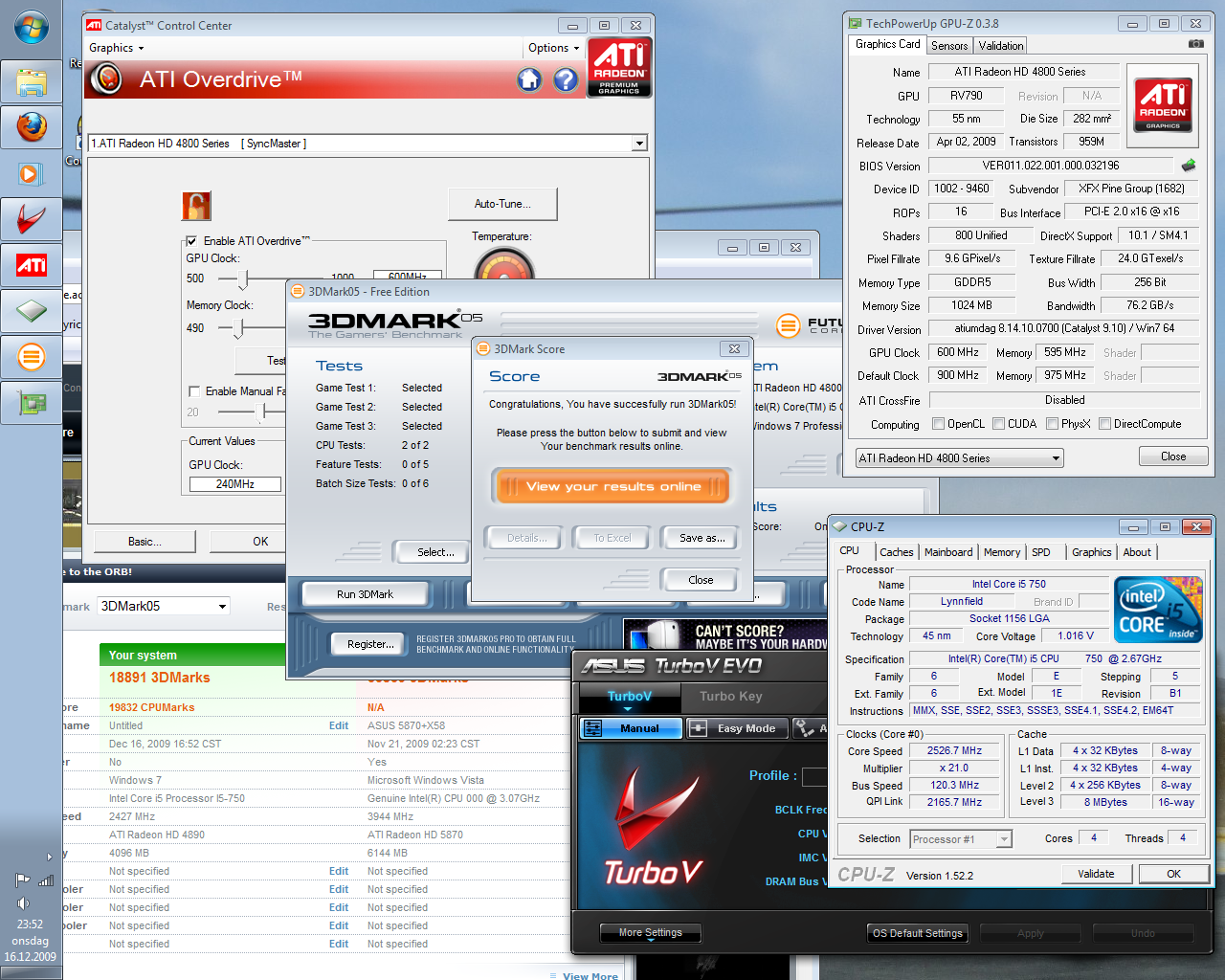Switch to GPU-Z Sensors tab
The height and width of the screenshot is (980, 1225).
949,45
